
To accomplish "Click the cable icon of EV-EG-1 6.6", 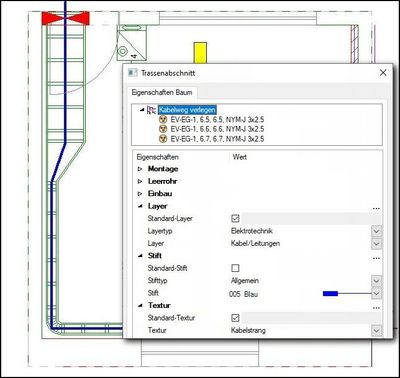I will point(163,129).
